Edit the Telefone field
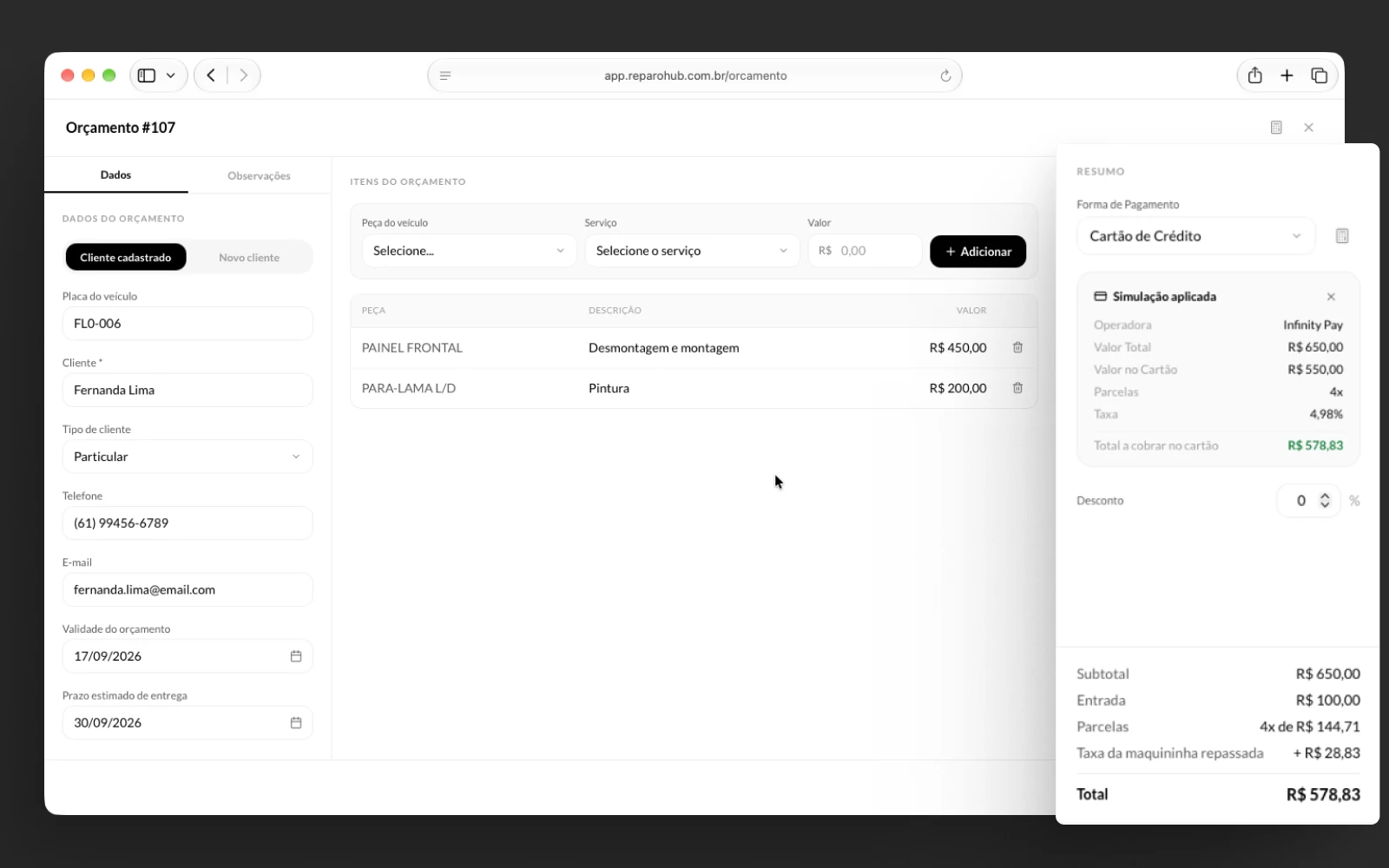Viewport: 1389px width, 868px height. tap(188, 523)
